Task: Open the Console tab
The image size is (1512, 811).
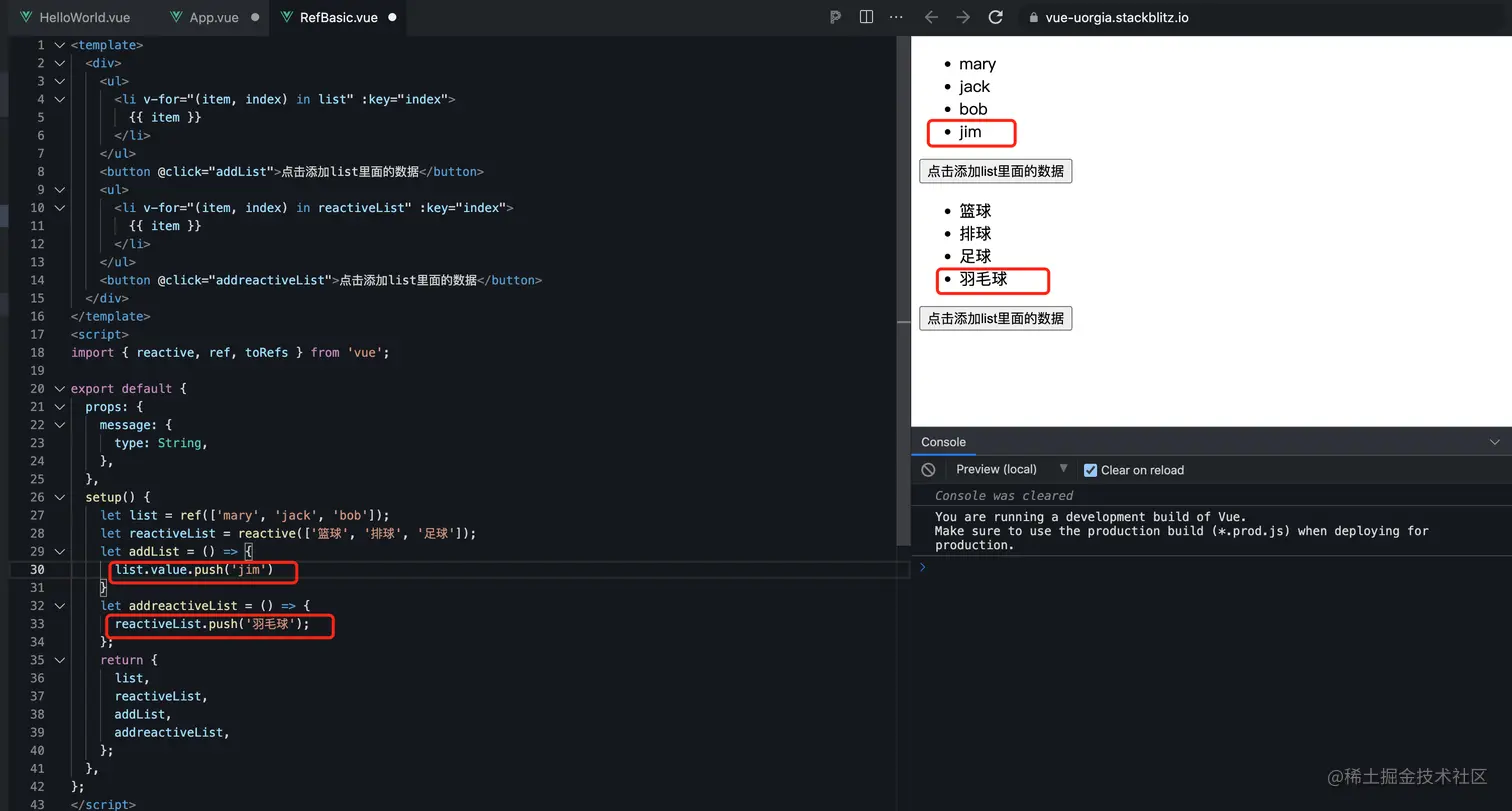Action: point(943,442)
